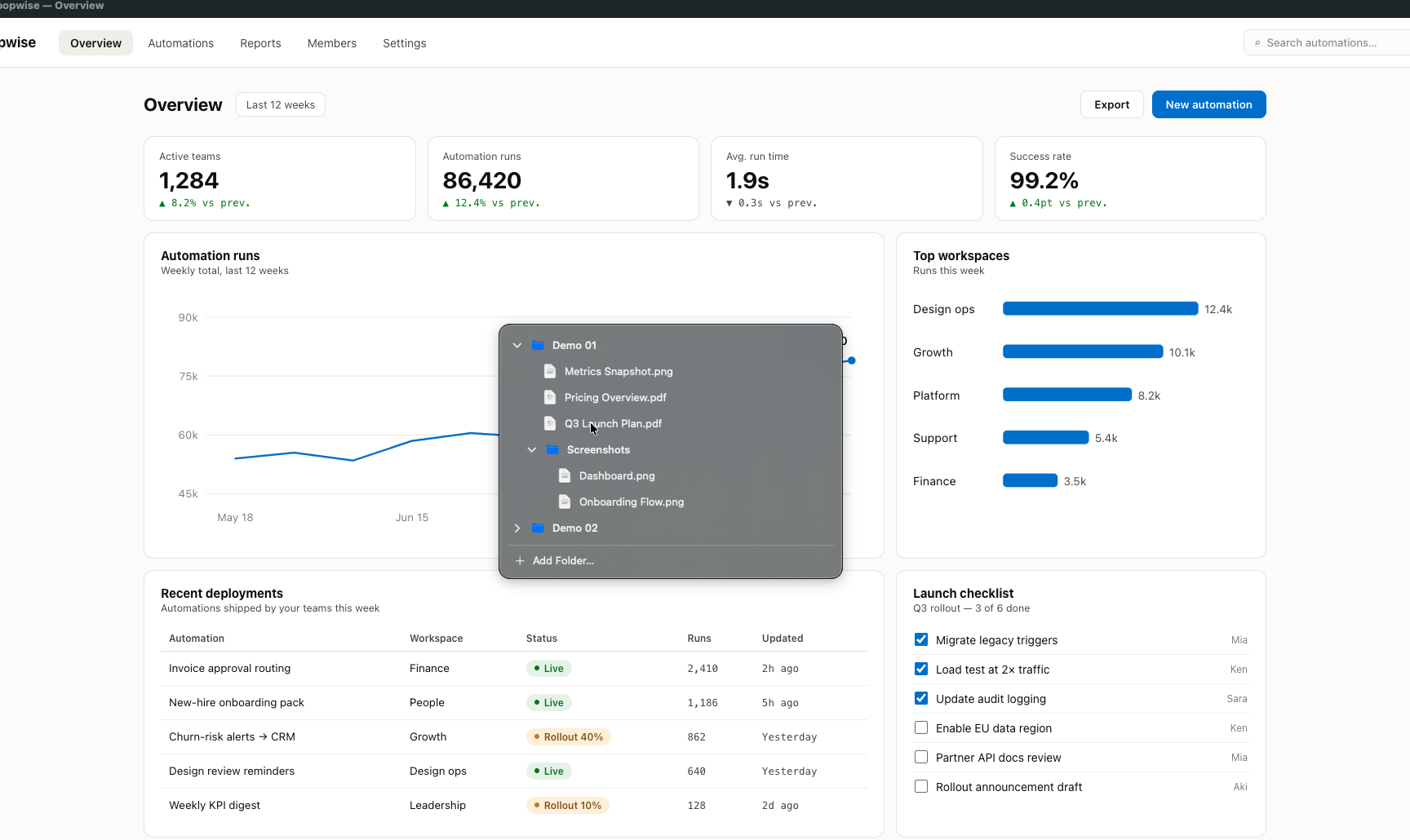
Task: Check Partner API docs review
Action: 921,757
